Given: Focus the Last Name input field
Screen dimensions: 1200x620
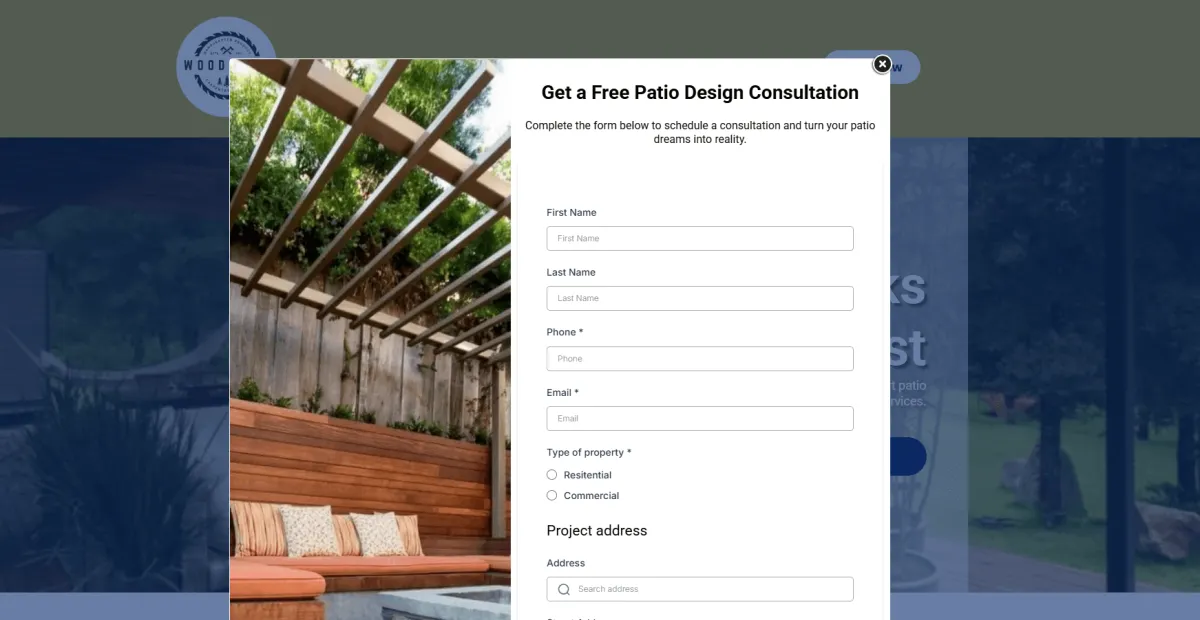Looking at the screenshot, I should [x=700, y=298].
